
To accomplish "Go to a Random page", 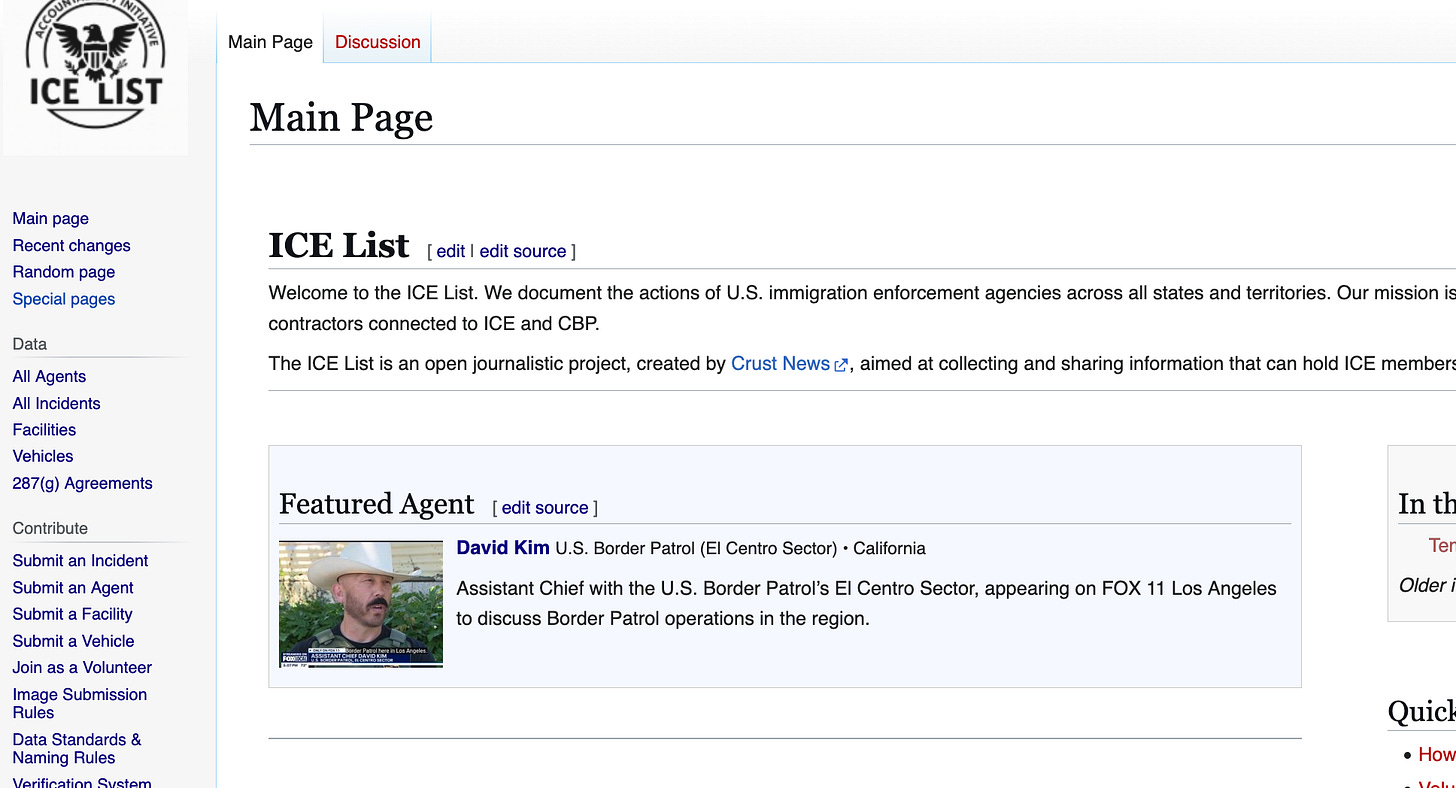I will pos(64,272).
